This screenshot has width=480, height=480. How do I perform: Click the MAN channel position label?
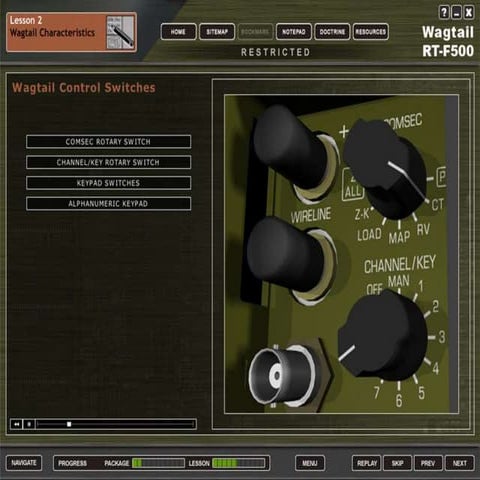[399, 281]
